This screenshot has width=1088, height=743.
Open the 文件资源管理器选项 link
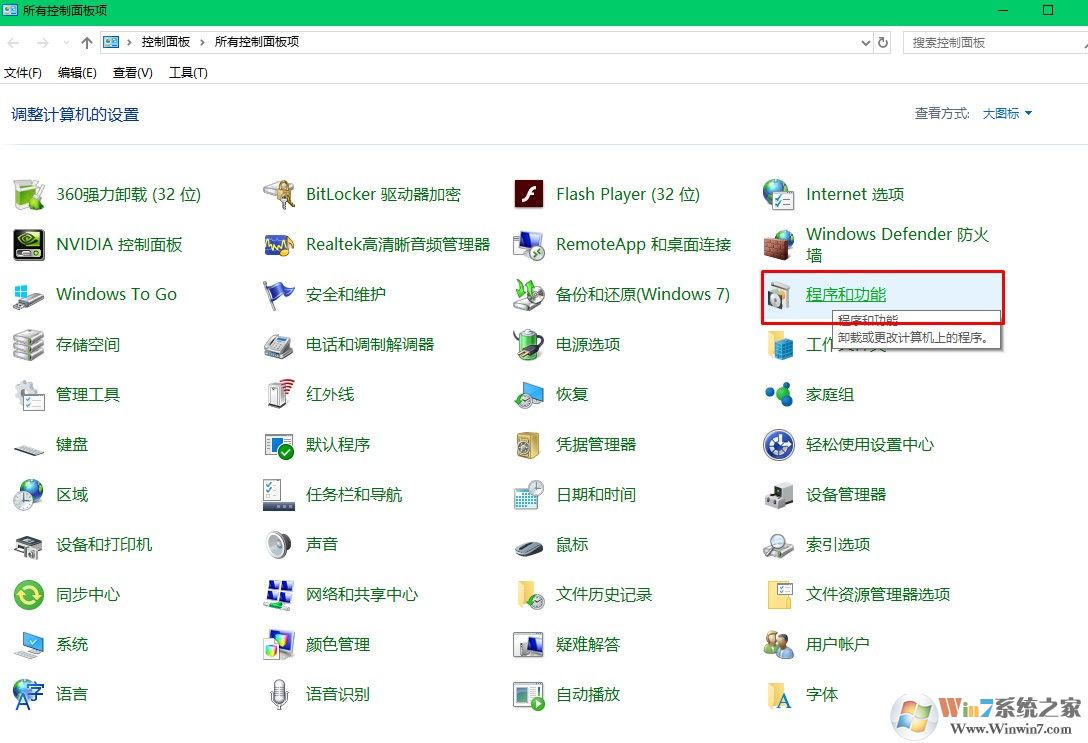coord(878,595)
